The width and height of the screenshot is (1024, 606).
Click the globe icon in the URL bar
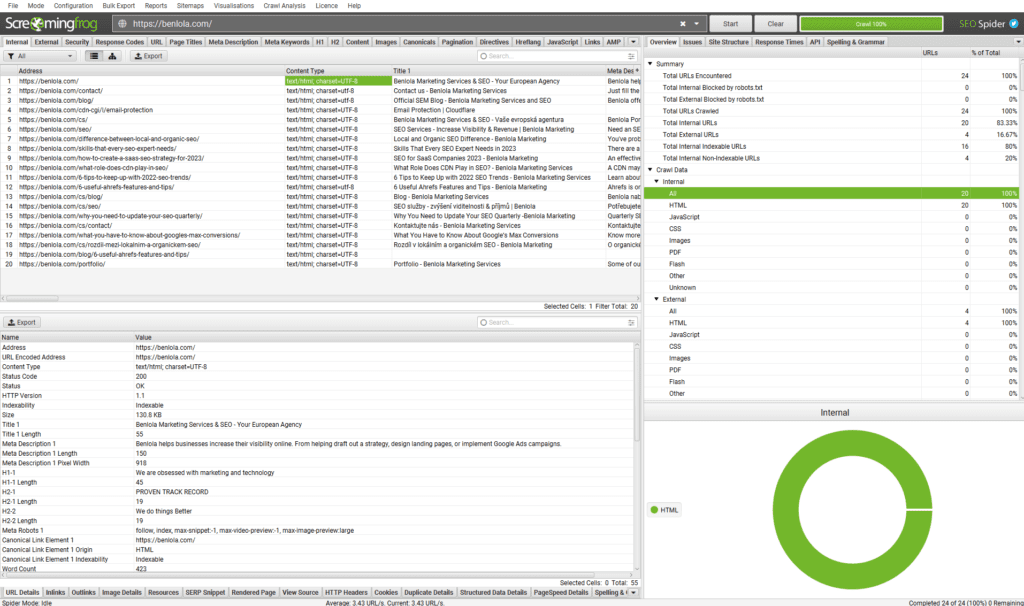pyautogui.click(x=122, y=24)
